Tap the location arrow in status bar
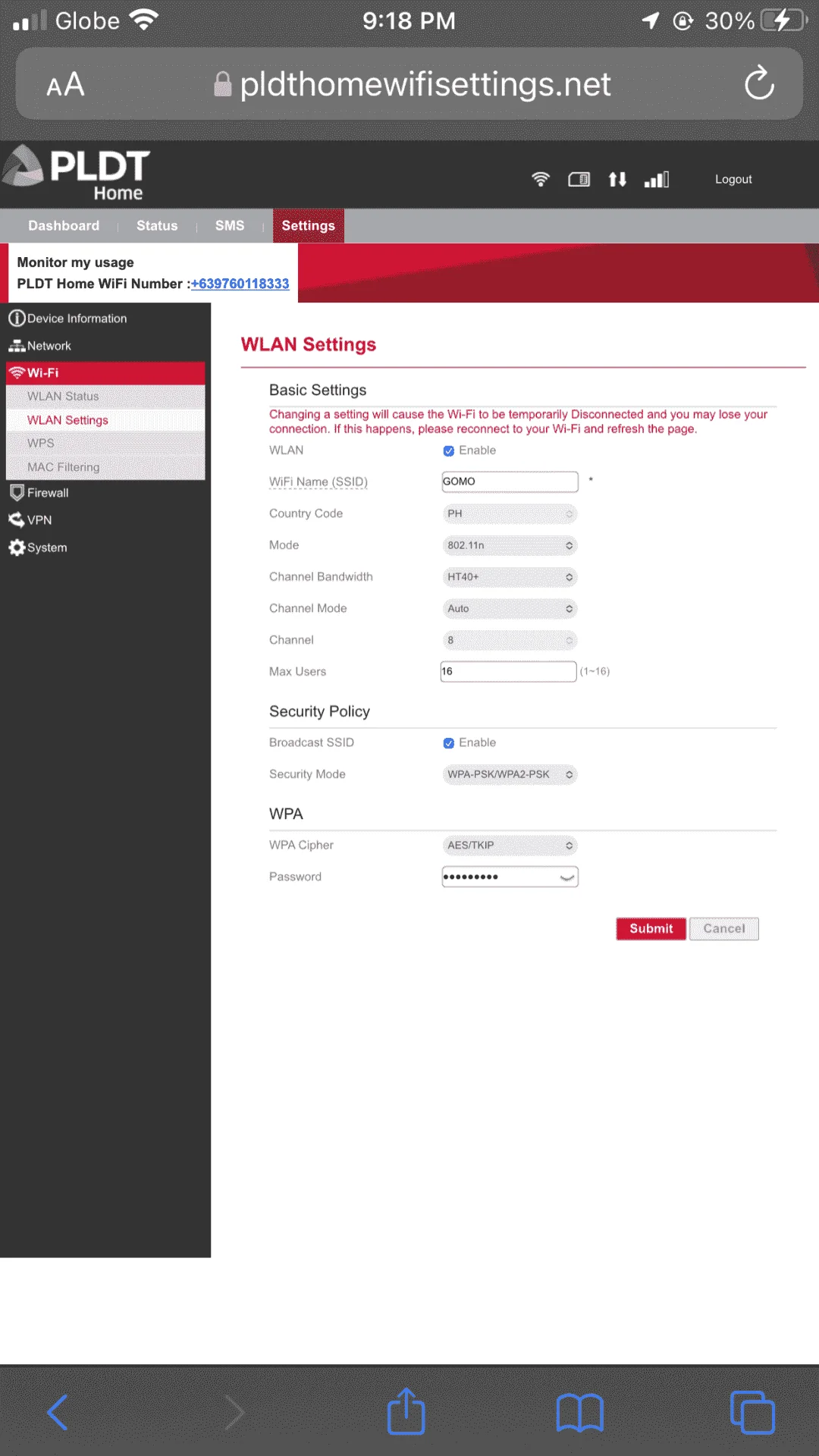This screenshot has width=819, height=1456. [x=651, y=20]
